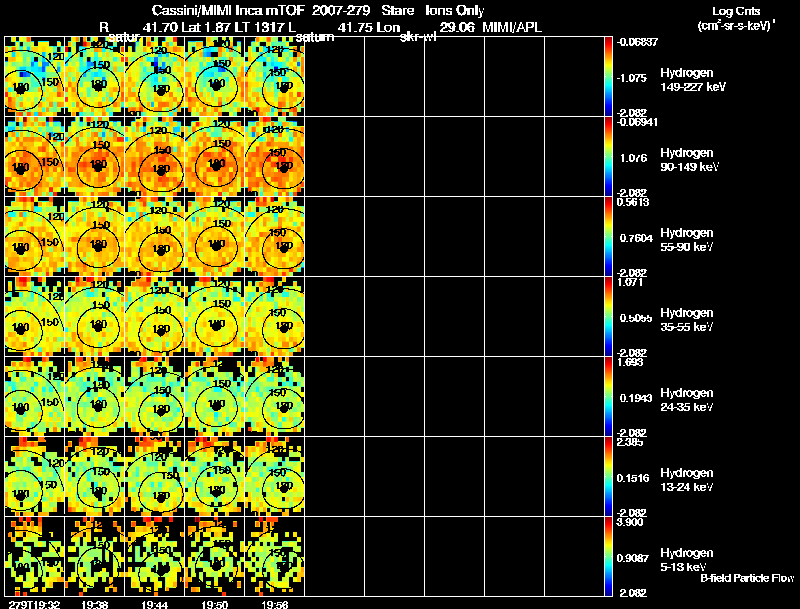
Task: Open the 5-13 keV hydrogen image at 19:32
Action: pyautogui.click(x=35, y=556)
